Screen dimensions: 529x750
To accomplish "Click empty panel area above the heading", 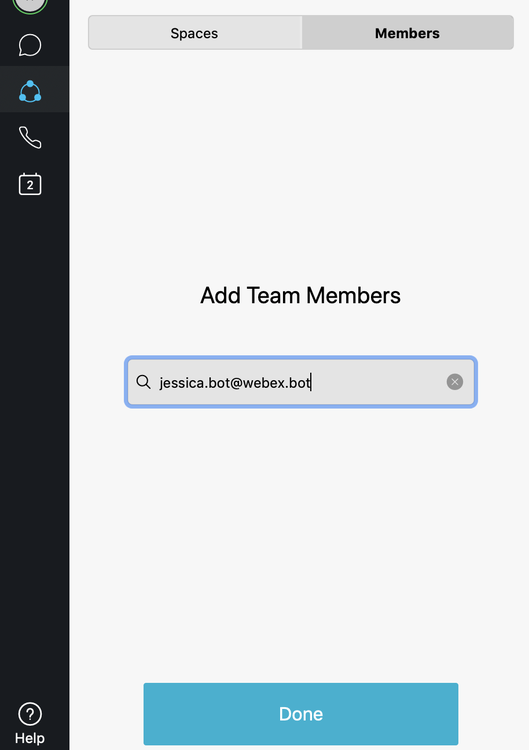I will click(x=300, y=163).
